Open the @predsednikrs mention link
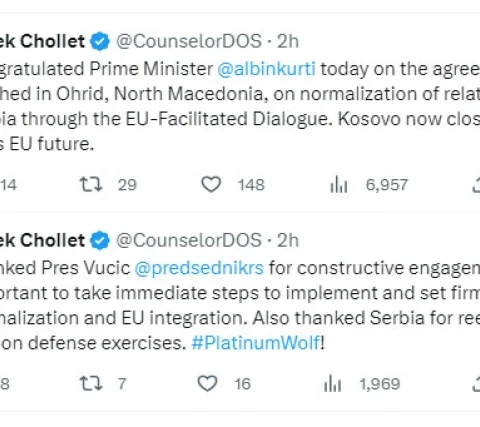Screen dimensions: 480x427 (199, 268)
